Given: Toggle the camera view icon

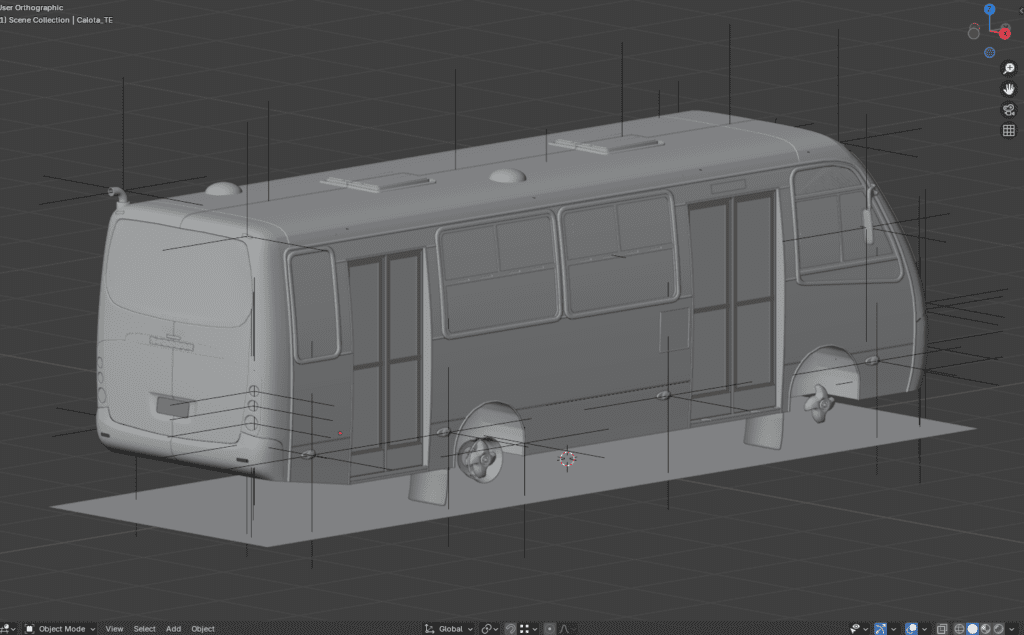Looking at the screenshot, I should pos(1009,110).
